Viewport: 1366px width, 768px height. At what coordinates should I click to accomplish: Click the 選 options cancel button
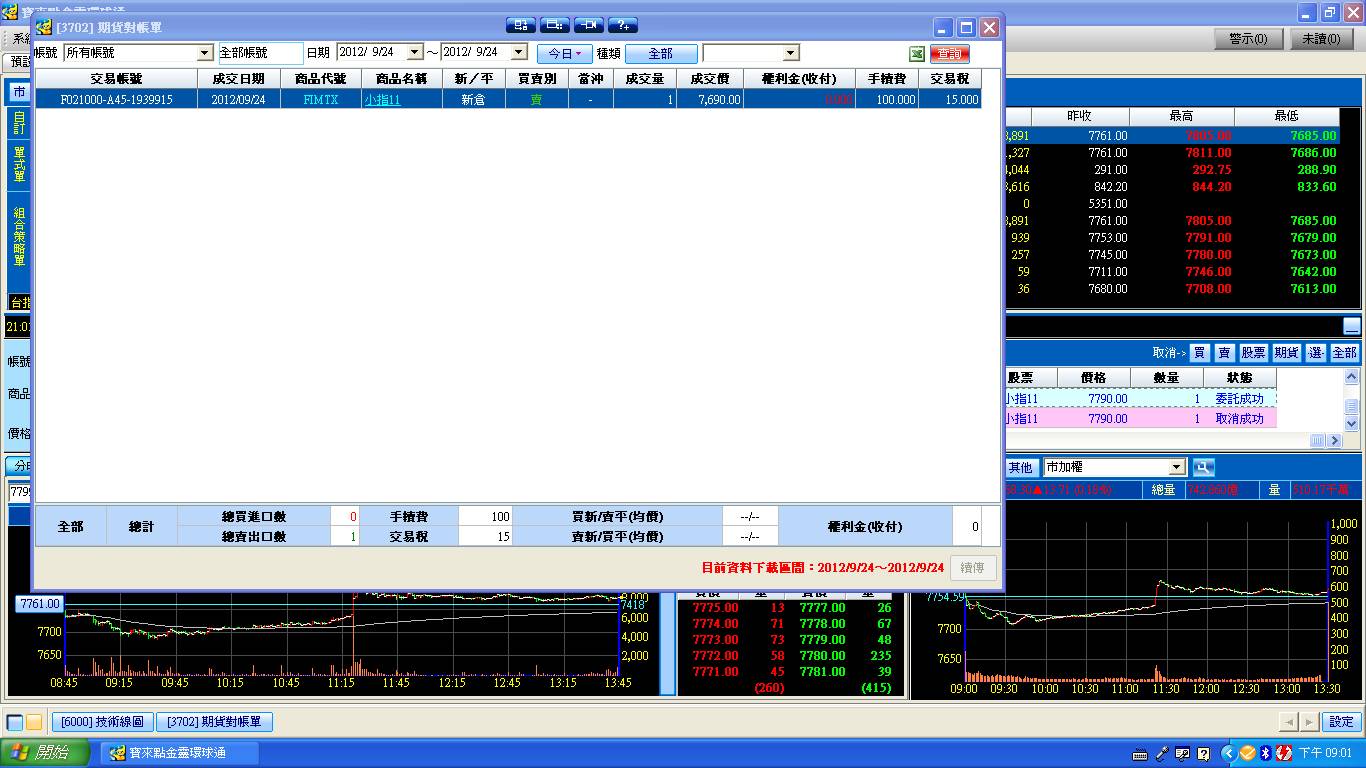(x=1315, y=353)
